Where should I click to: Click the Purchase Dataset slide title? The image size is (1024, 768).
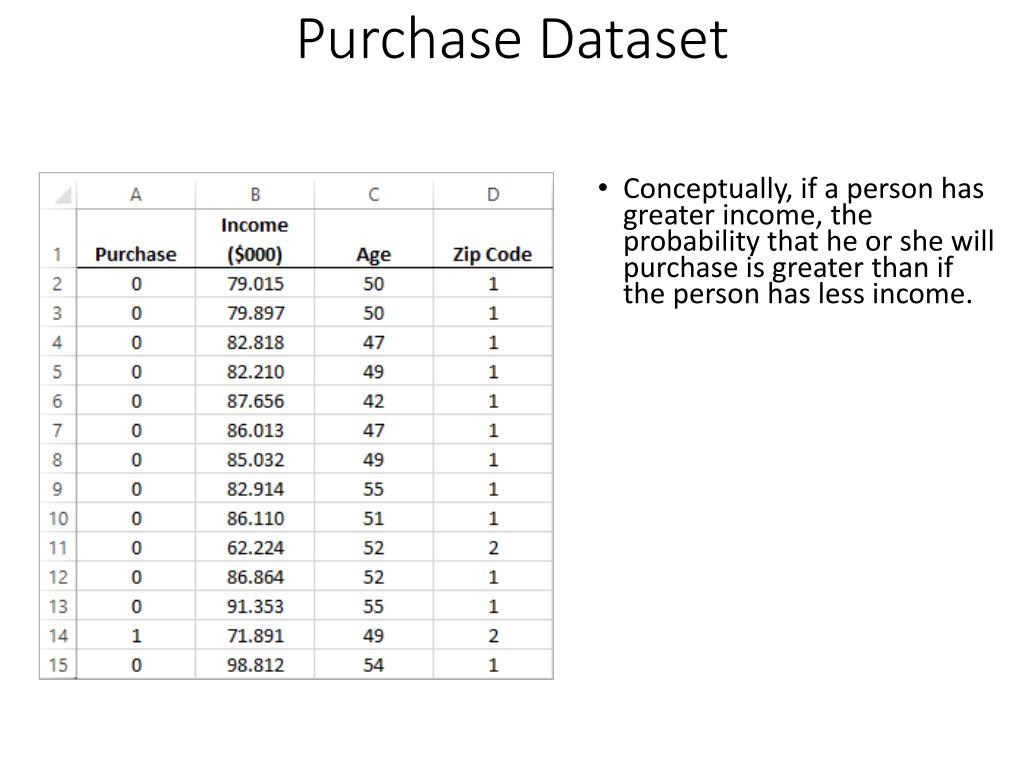[513, 39]
